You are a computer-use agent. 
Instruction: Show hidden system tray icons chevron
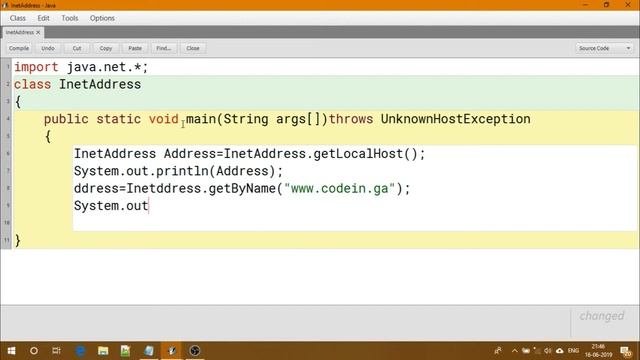tap(515, 351)
